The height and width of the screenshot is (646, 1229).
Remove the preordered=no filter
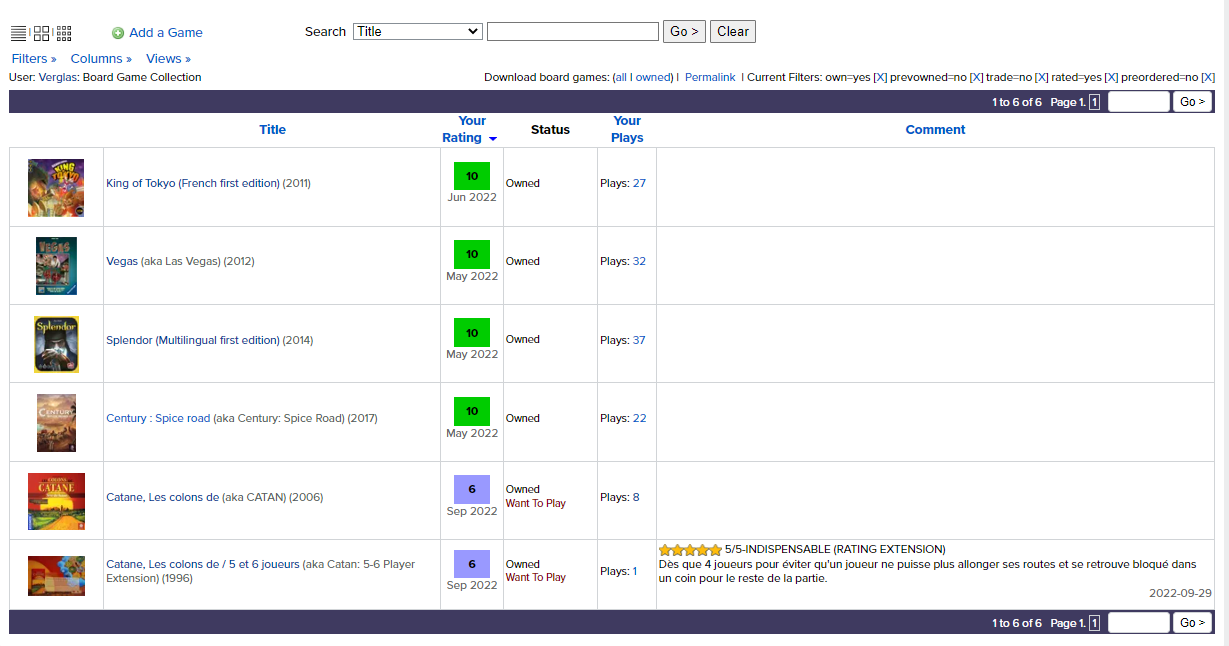1208,78
